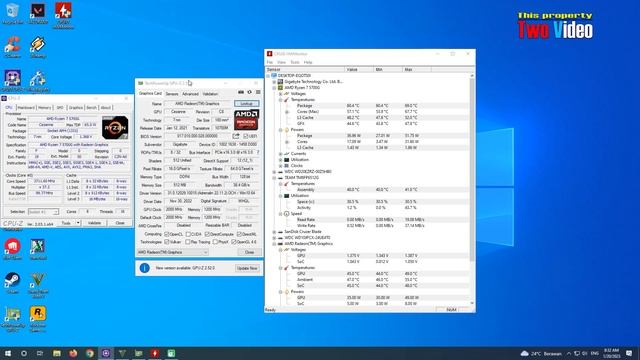Image resolution: width=640 pixels, height=360 pixels.
Task: Open the Recycle Bin desktop icon
Action: [x=12, y=13]
